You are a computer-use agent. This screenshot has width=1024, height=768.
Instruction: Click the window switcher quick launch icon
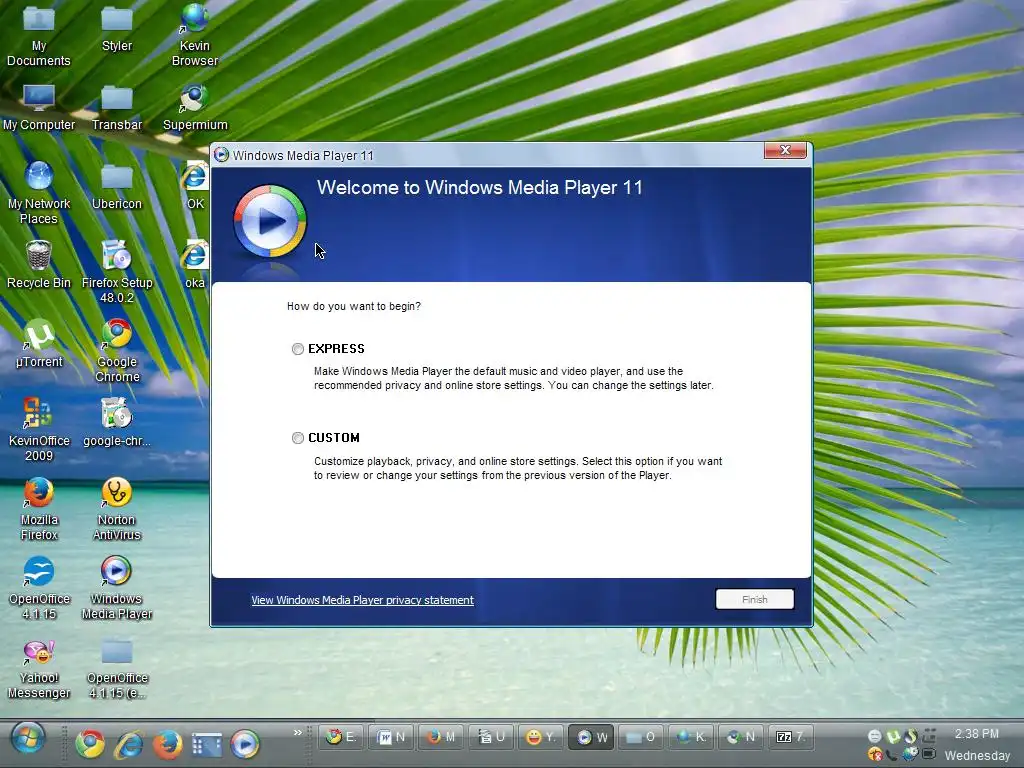pyautogui.click(x=207, y=744)
